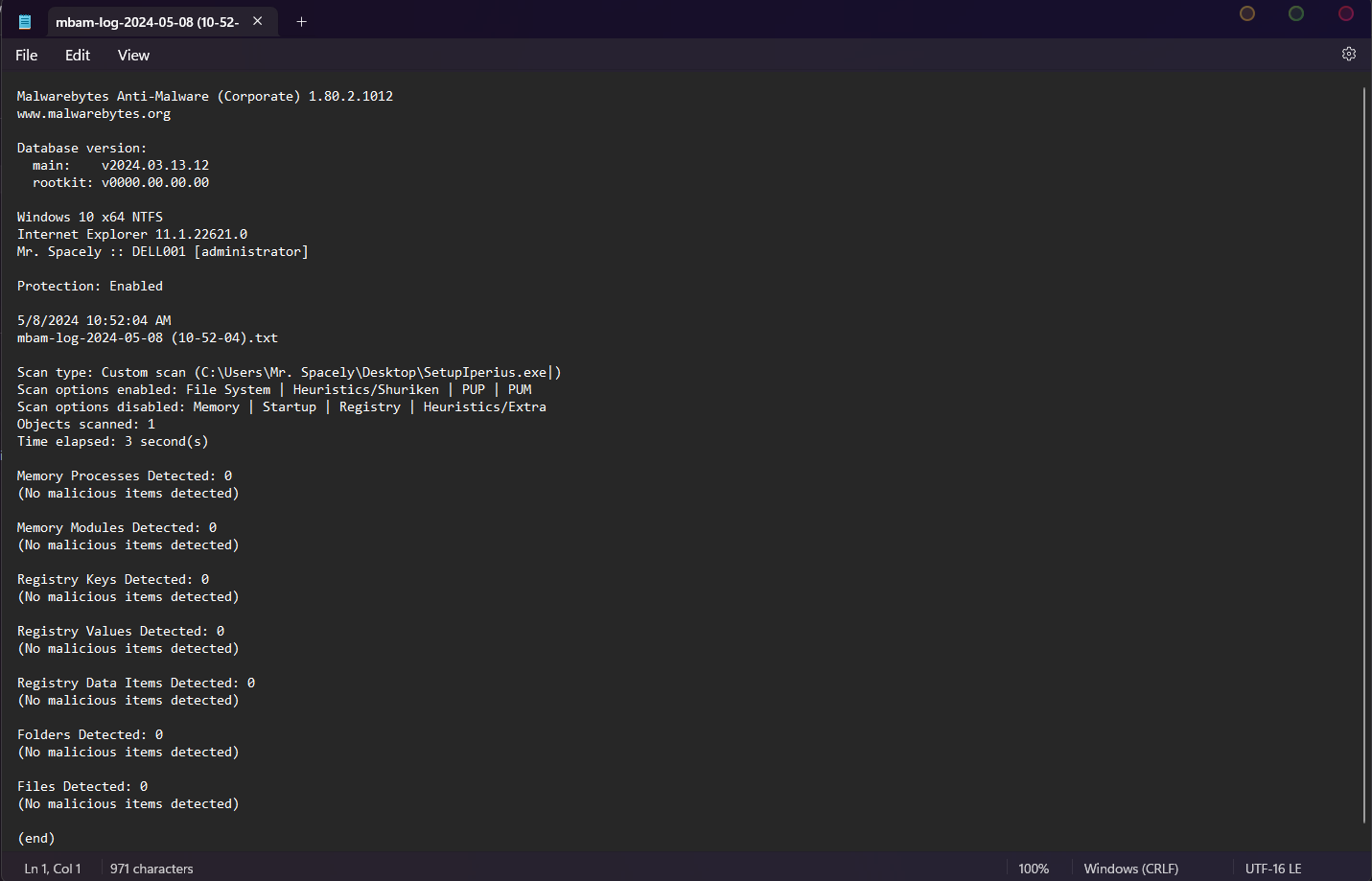Click the yellow minimize circle button
This screenshot has width=1372, height=881.
[1247, 13]
